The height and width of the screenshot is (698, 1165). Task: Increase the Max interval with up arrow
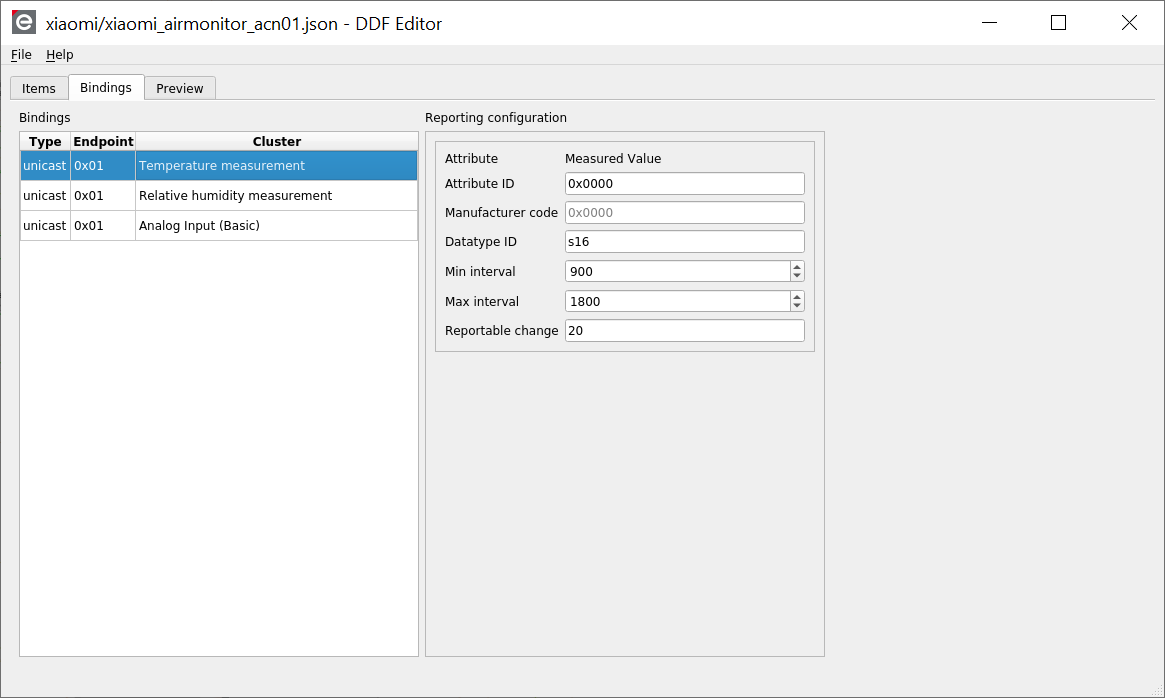point(797,297)
